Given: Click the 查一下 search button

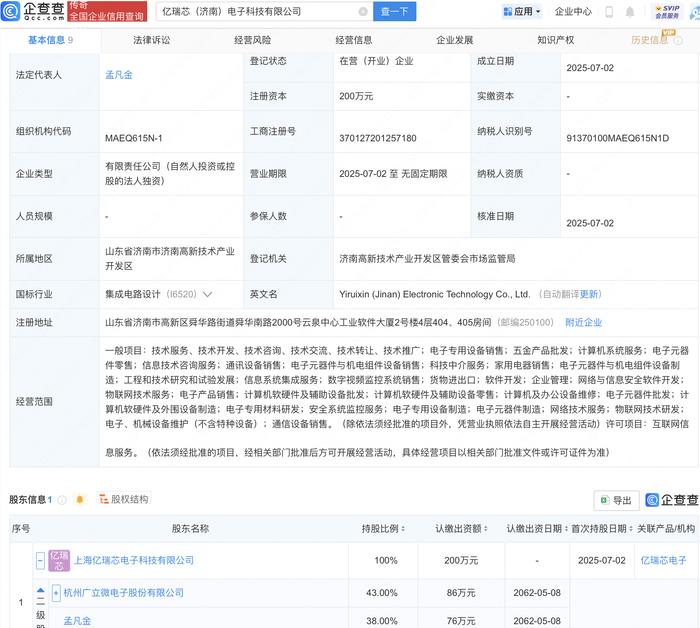Looking at the screenshot, I should (394, 12).
